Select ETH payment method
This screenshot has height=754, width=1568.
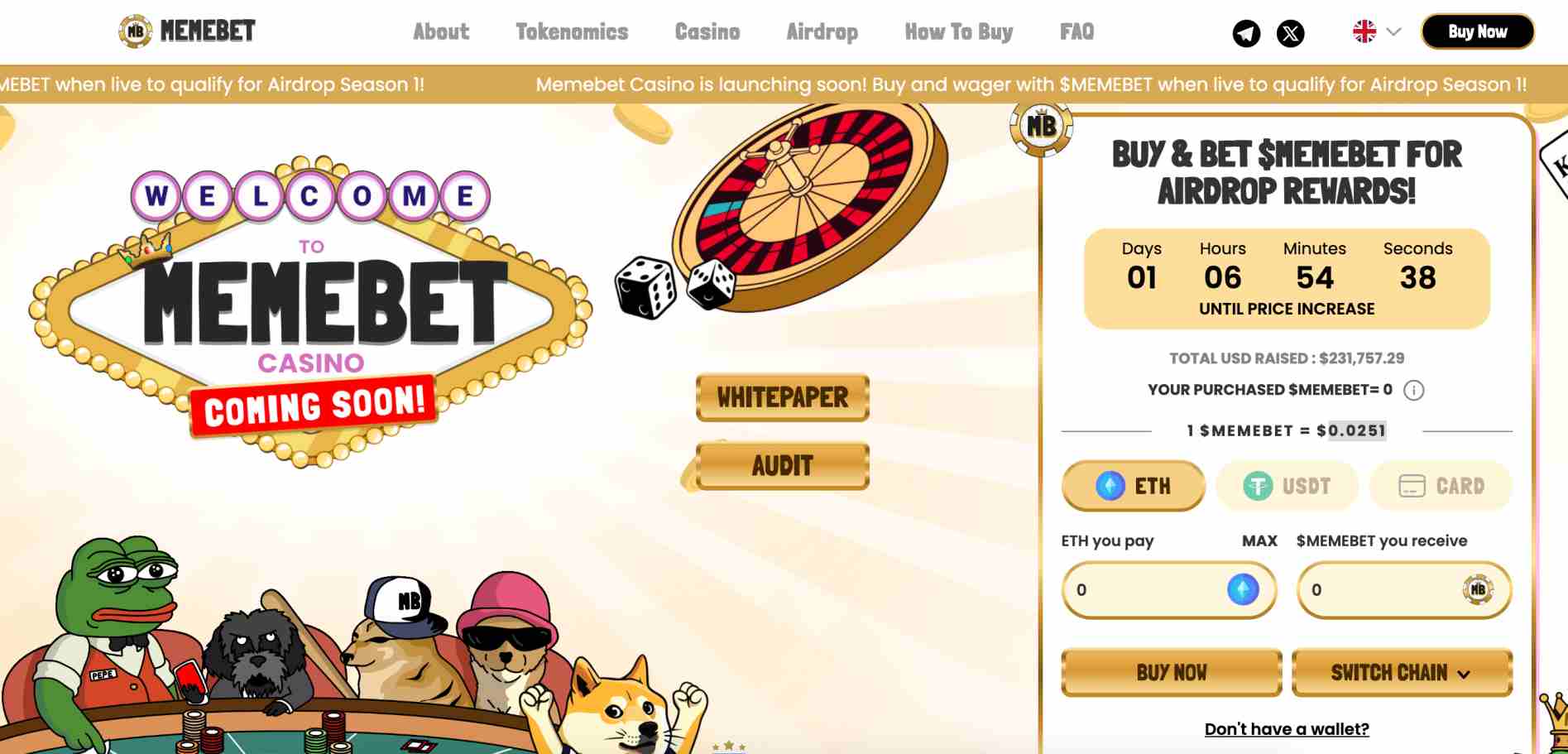1133,486
